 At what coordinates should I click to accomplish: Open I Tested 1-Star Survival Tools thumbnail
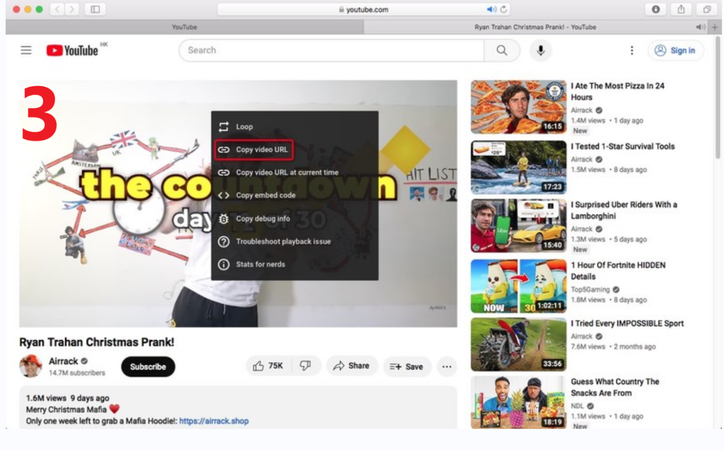click(519, 167)
